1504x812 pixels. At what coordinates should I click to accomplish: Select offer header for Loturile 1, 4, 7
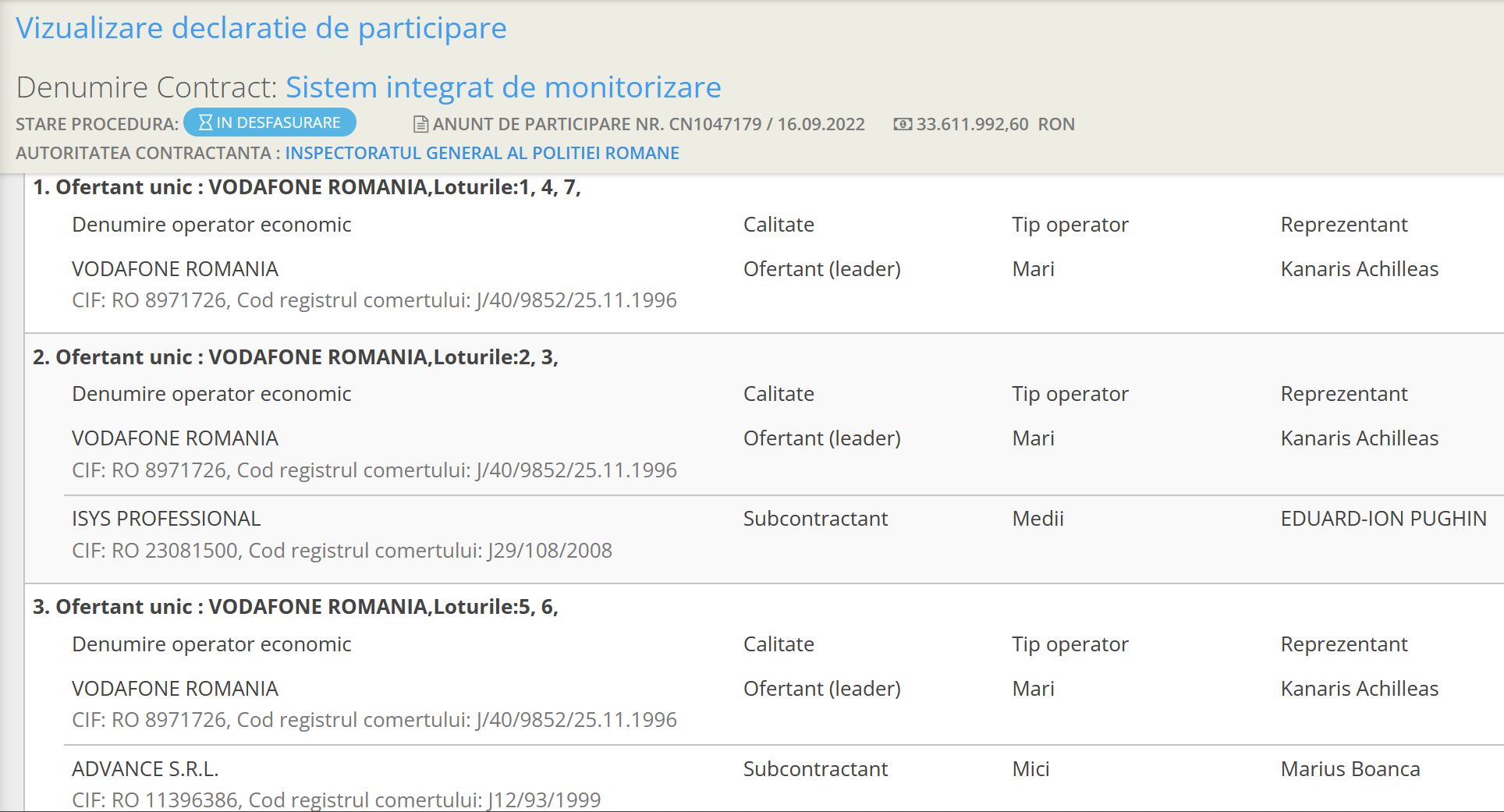[307, 187]
